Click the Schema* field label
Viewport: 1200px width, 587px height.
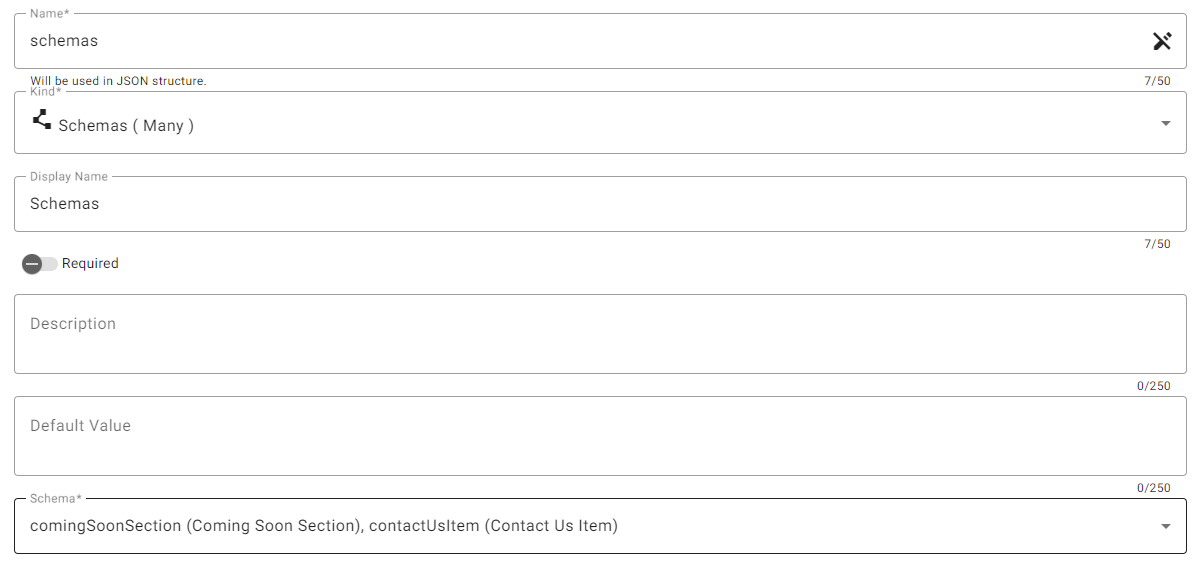pos(54,498)
